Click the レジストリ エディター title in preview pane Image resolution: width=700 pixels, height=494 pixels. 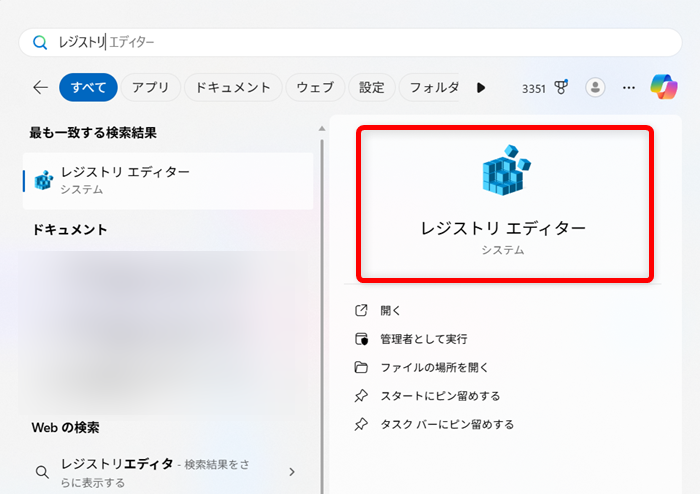pyautogui.click(x=503, y=228)
